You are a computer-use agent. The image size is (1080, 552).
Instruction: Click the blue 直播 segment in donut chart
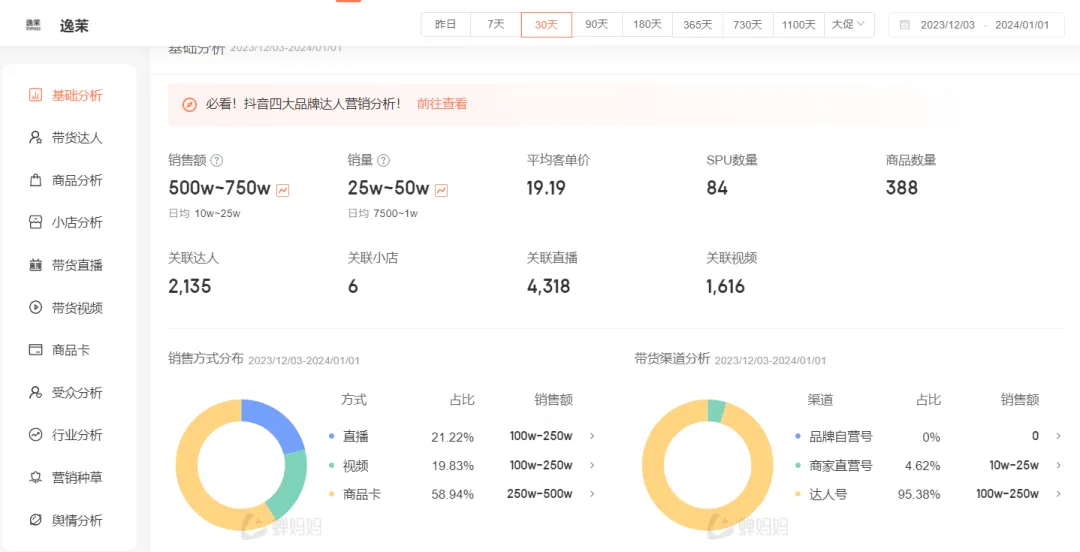pyautogui.click(x=278, y=424)
